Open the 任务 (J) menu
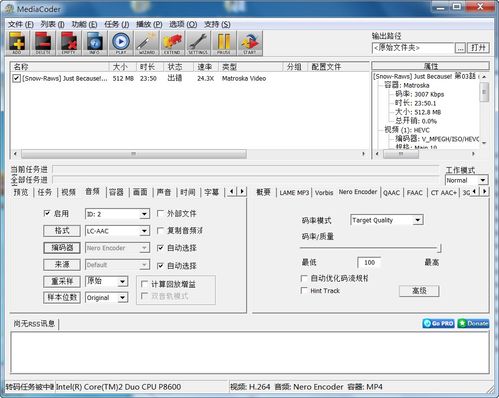Viewport: 499px width, 398px height. pyautogui.click(x=117, y=24)
